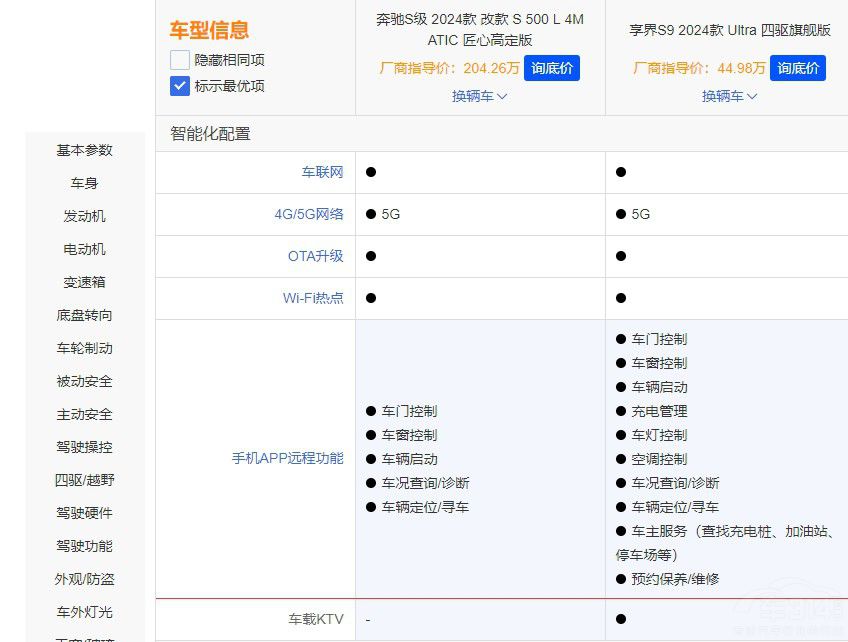This screenshot has height=642, width=848.
Task: Jump to the 主动安全 section
Action: coord(84,414)
